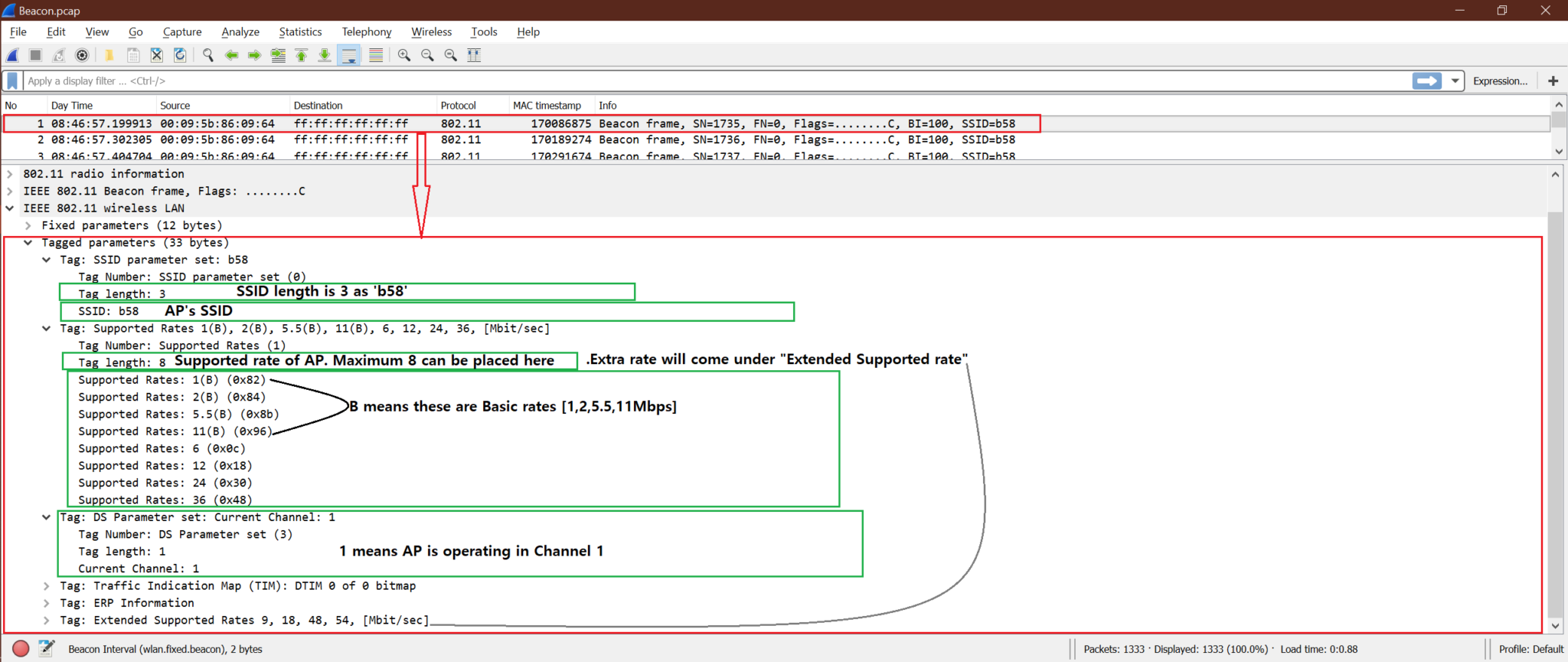Screen dimensions: 1568x662
Task: Click the Stop capture square icon
Action: [35, 55]
